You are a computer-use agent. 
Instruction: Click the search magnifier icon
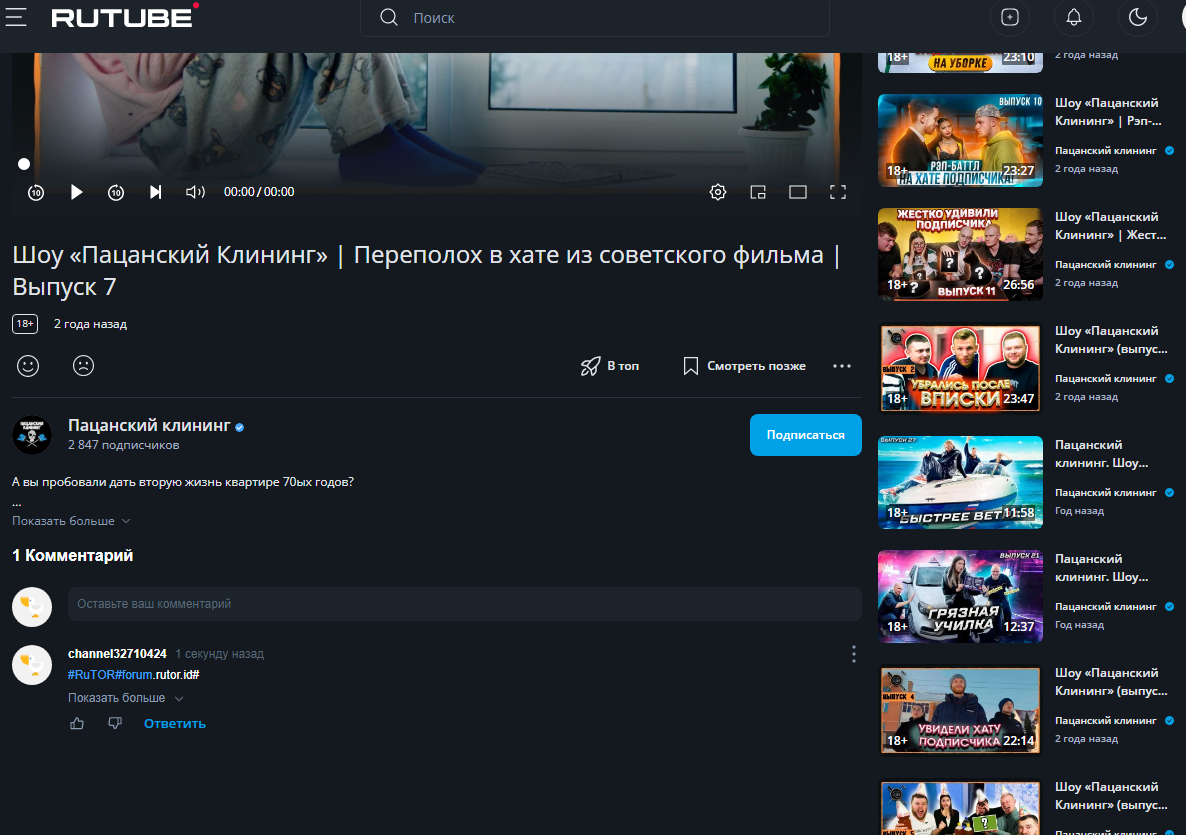coord(389,17)
